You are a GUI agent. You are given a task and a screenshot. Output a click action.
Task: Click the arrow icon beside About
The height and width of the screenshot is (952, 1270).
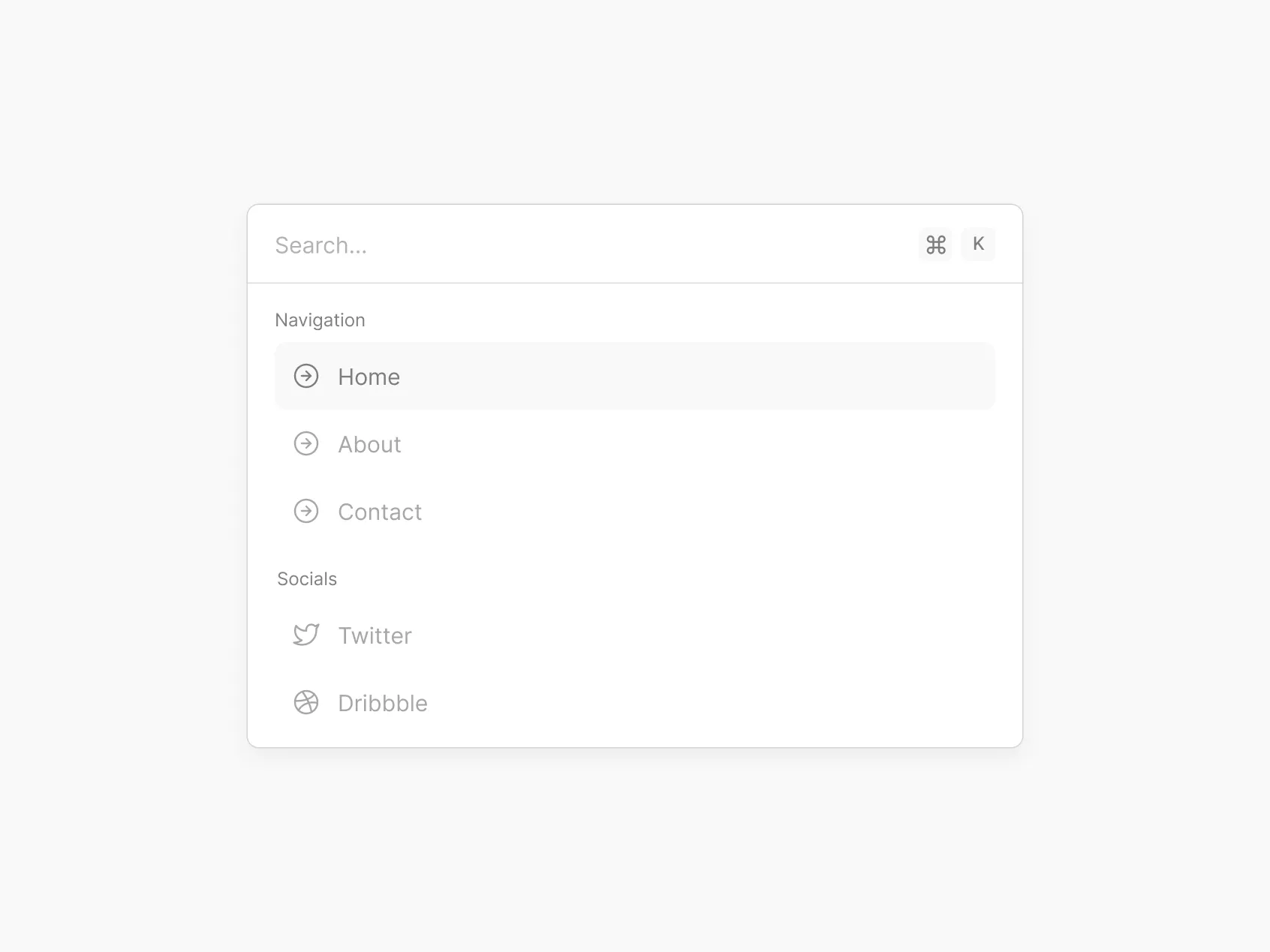click(306, 444)
